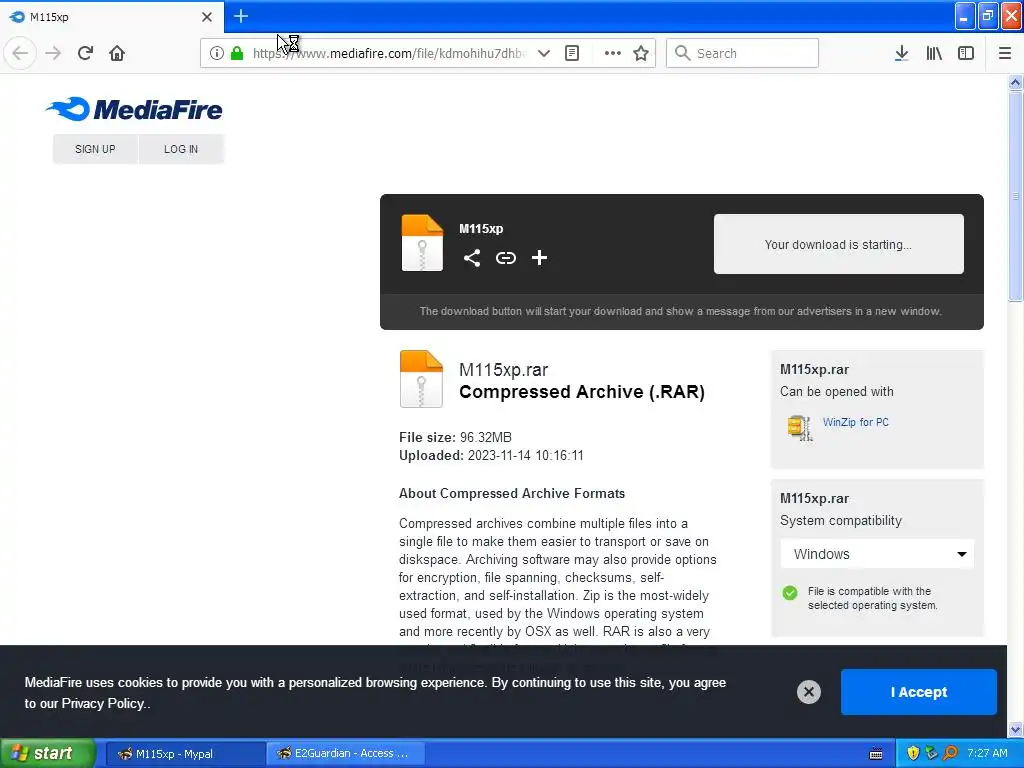Open the browser home page
The height and width of the screenshot is (768, 1024).
coord(117,53)
